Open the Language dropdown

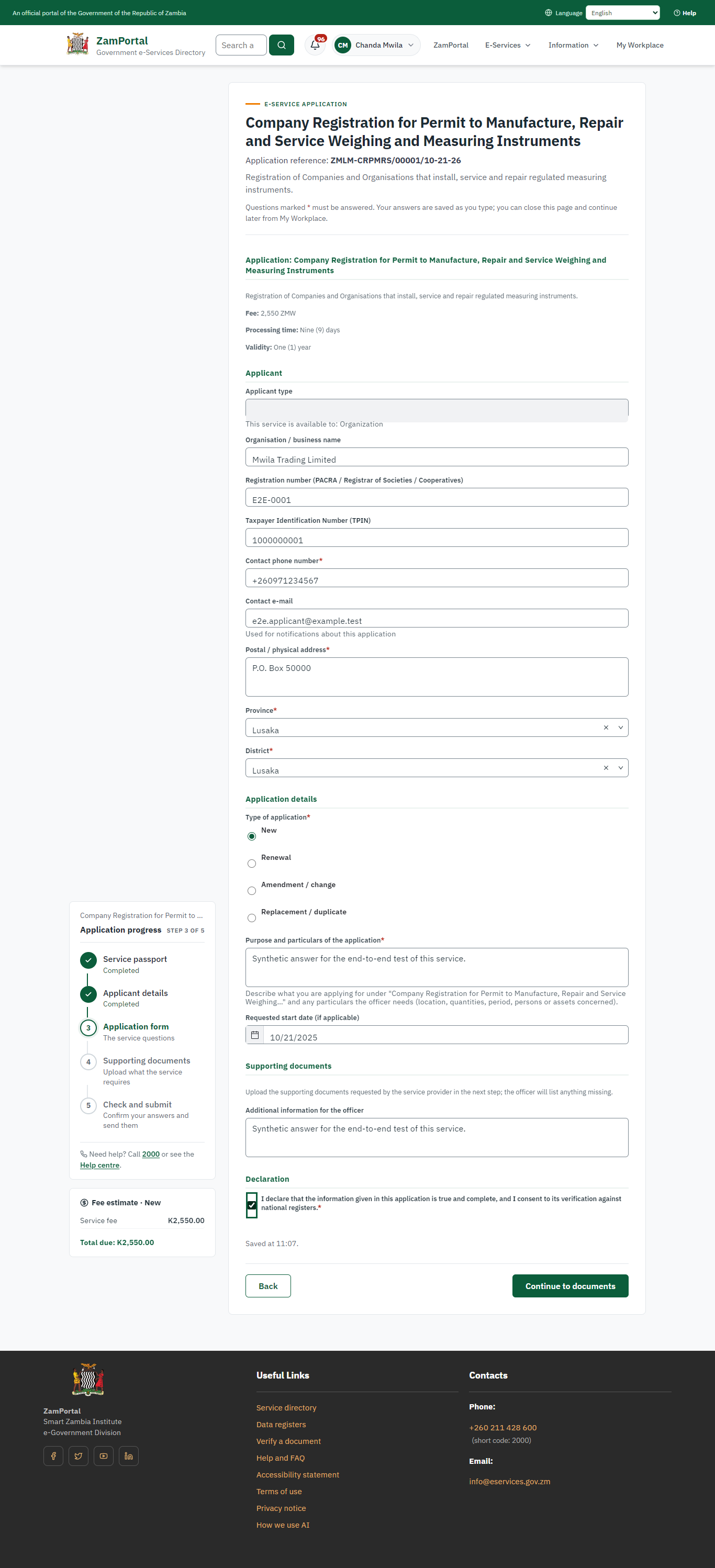click(622, 13)
